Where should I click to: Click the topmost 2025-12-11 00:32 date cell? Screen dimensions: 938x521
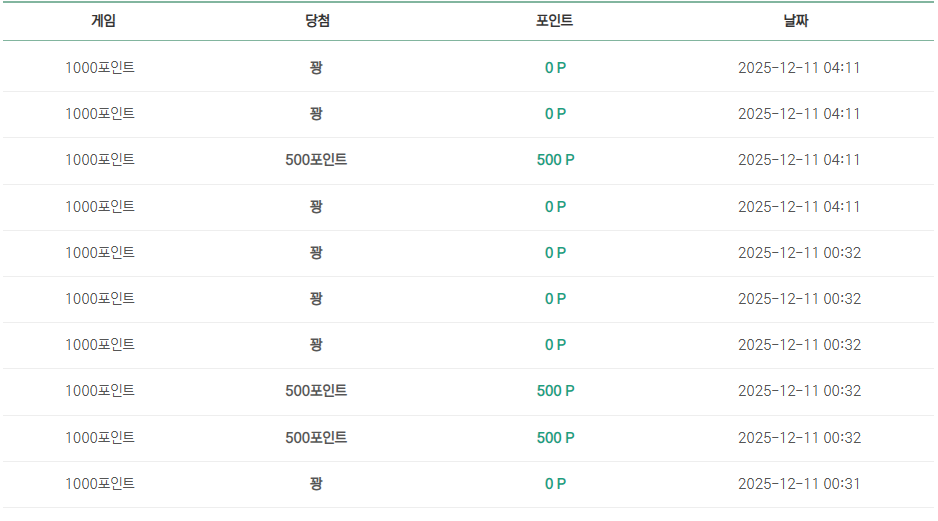pyautogui.click(x=799, y=253)
